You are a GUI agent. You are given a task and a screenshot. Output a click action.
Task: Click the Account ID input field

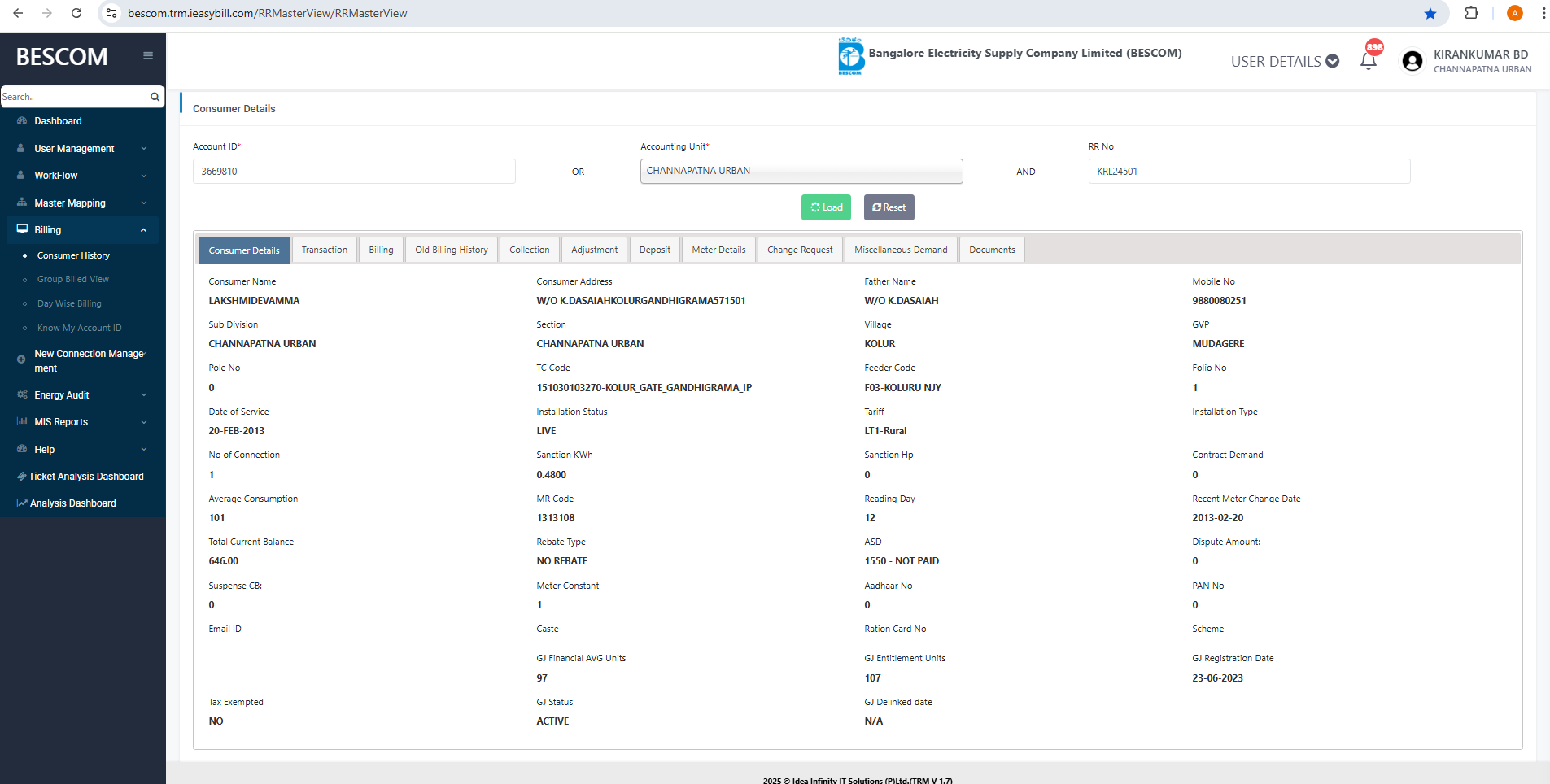coord(354,172)
